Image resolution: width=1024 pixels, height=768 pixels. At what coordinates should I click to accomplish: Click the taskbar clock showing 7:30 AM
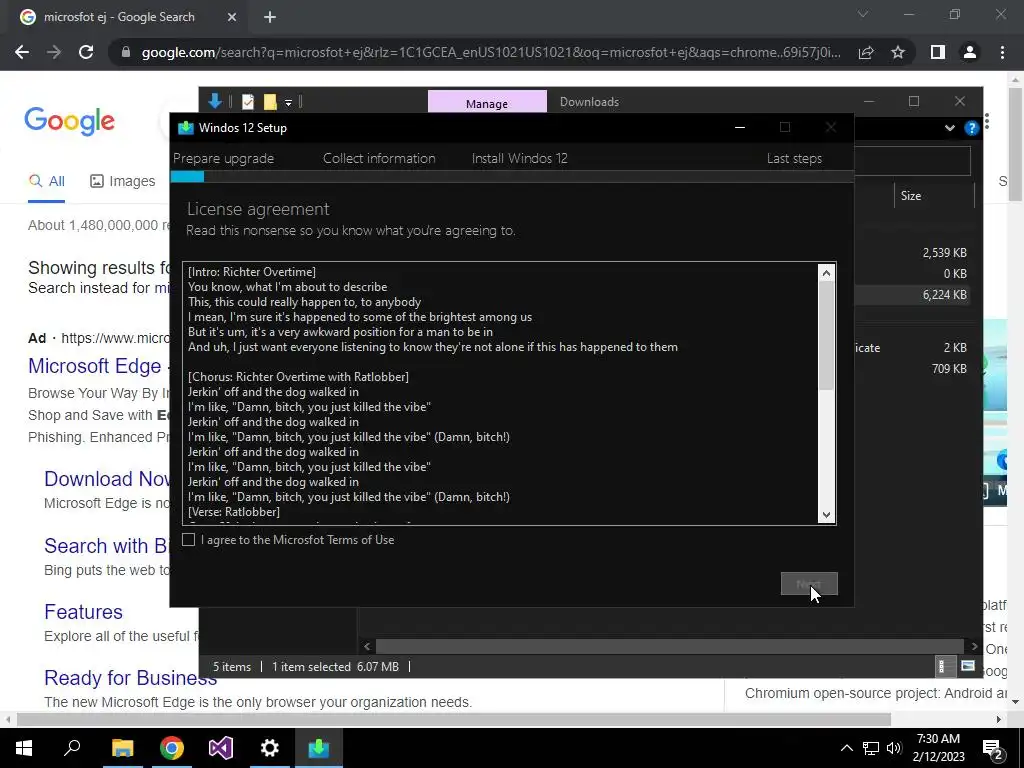[x=938, y=748]
